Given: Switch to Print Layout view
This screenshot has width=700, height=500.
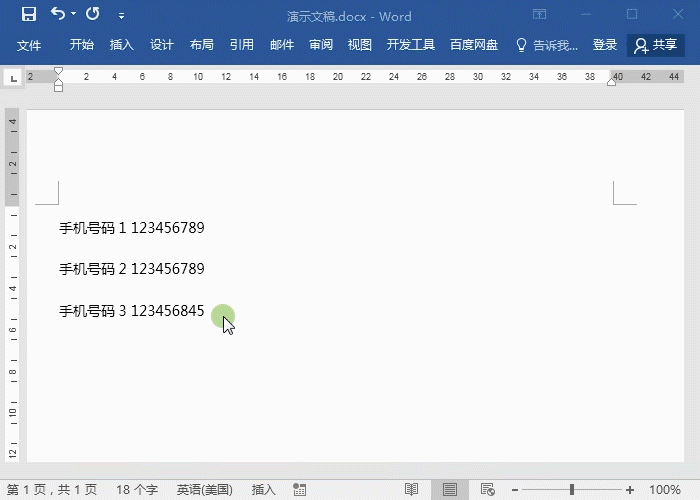Looking at the screenshot, I should [x=450, y=490].
